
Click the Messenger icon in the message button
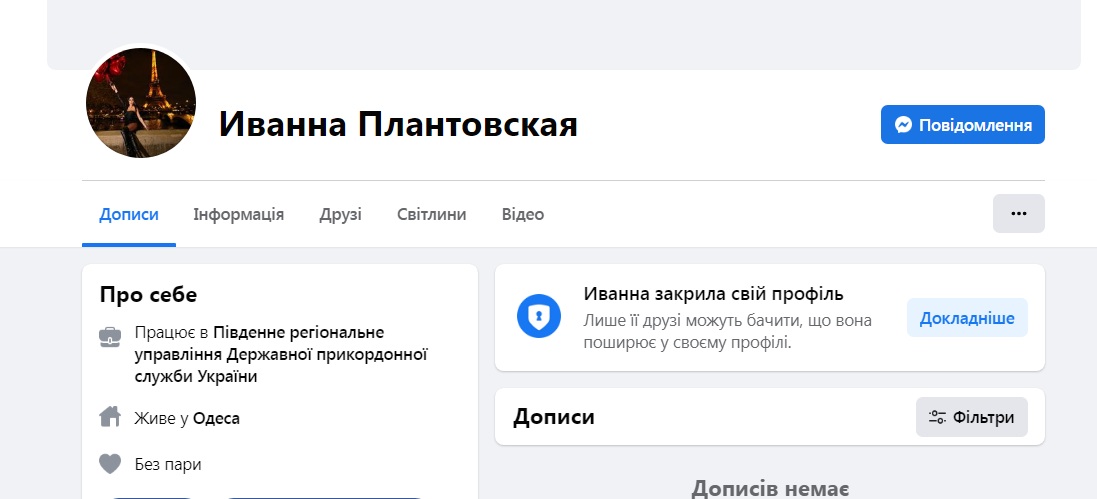(x=903, y=125)
